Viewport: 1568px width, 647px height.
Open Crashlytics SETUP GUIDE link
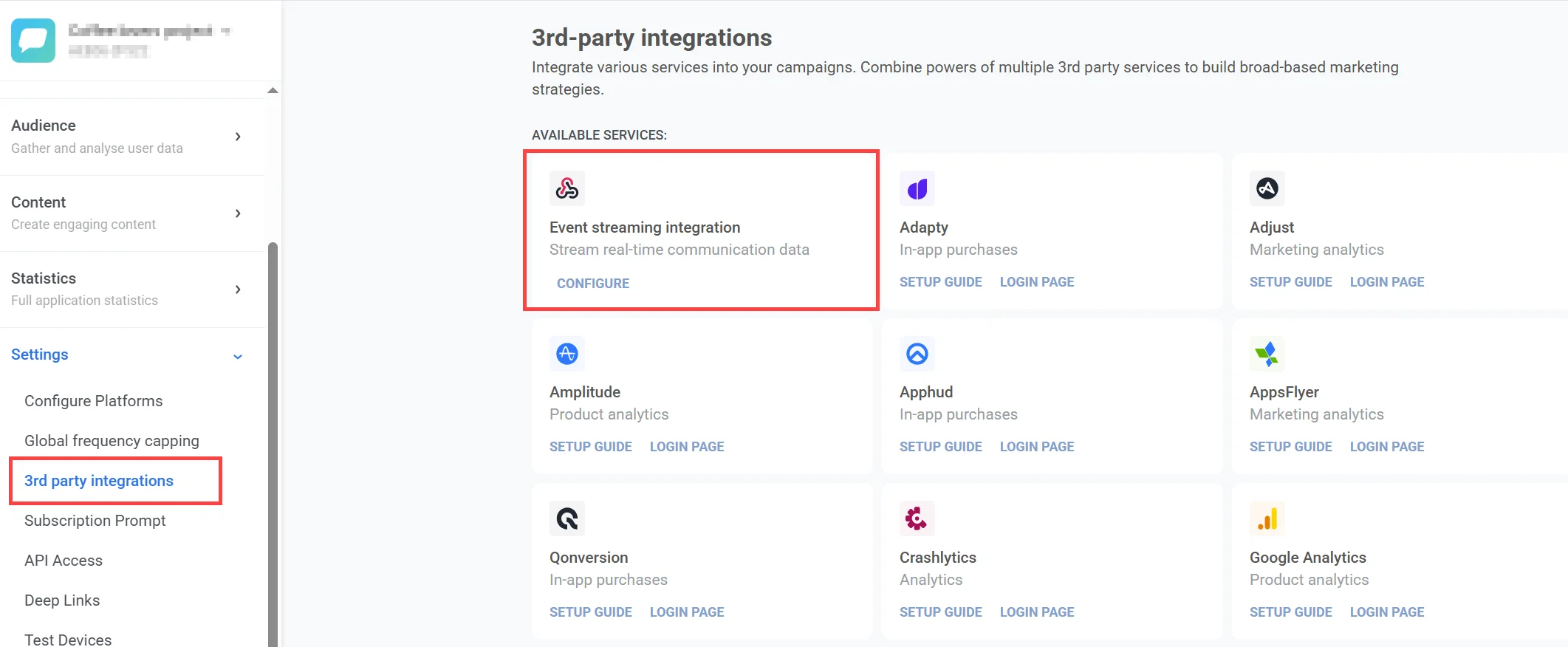(x=941, y=612)
